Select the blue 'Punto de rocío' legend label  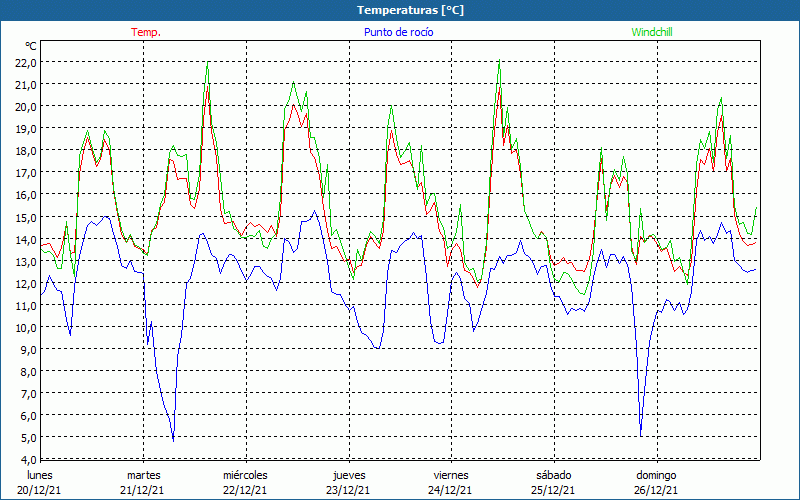point(398,32)
